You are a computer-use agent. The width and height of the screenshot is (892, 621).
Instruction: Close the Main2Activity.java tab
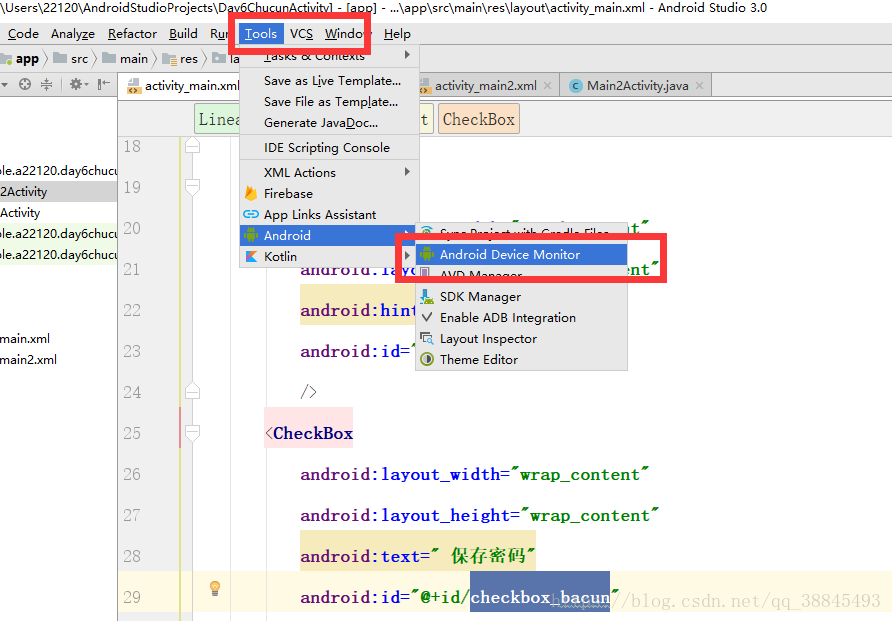pos(700,86)
